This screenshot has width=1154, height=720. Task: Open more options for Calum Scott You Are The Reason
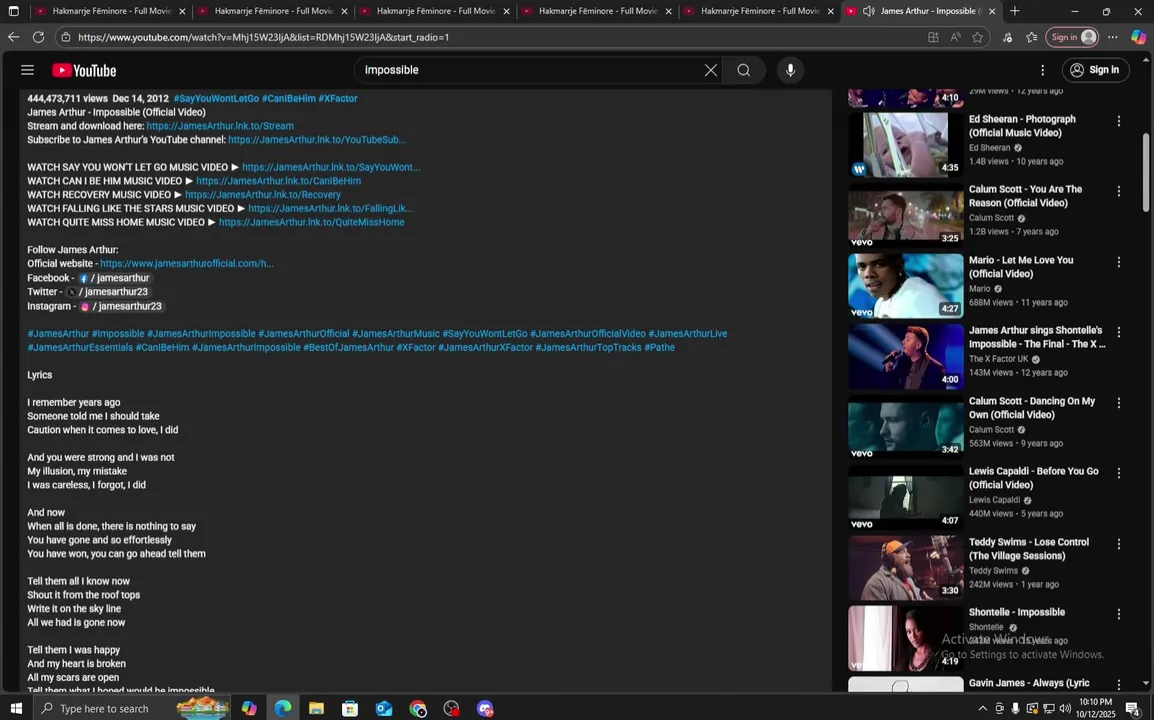(1119, 191)
